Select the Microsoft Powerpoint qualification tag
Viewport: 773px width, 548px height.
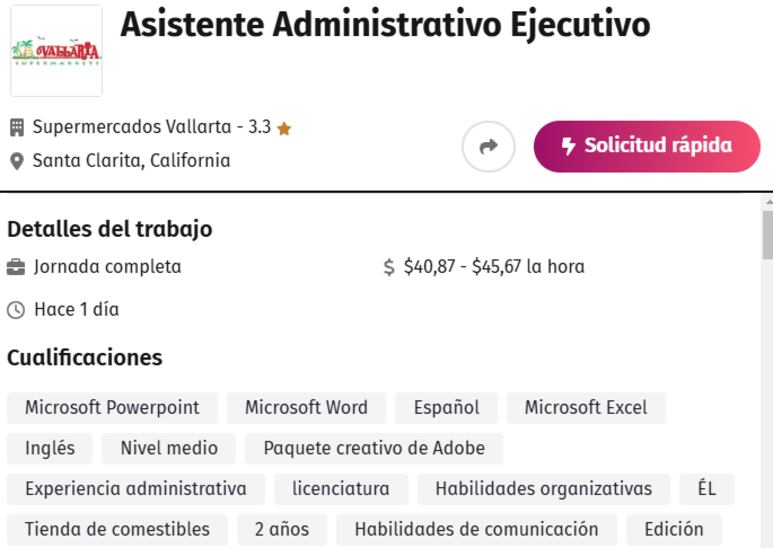click(112, 408)
